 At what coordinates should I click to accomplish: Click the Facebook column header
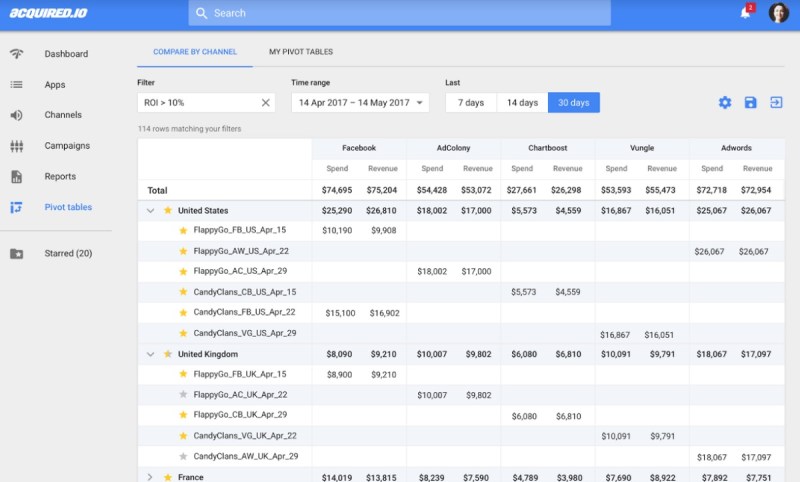click(359, 148)
